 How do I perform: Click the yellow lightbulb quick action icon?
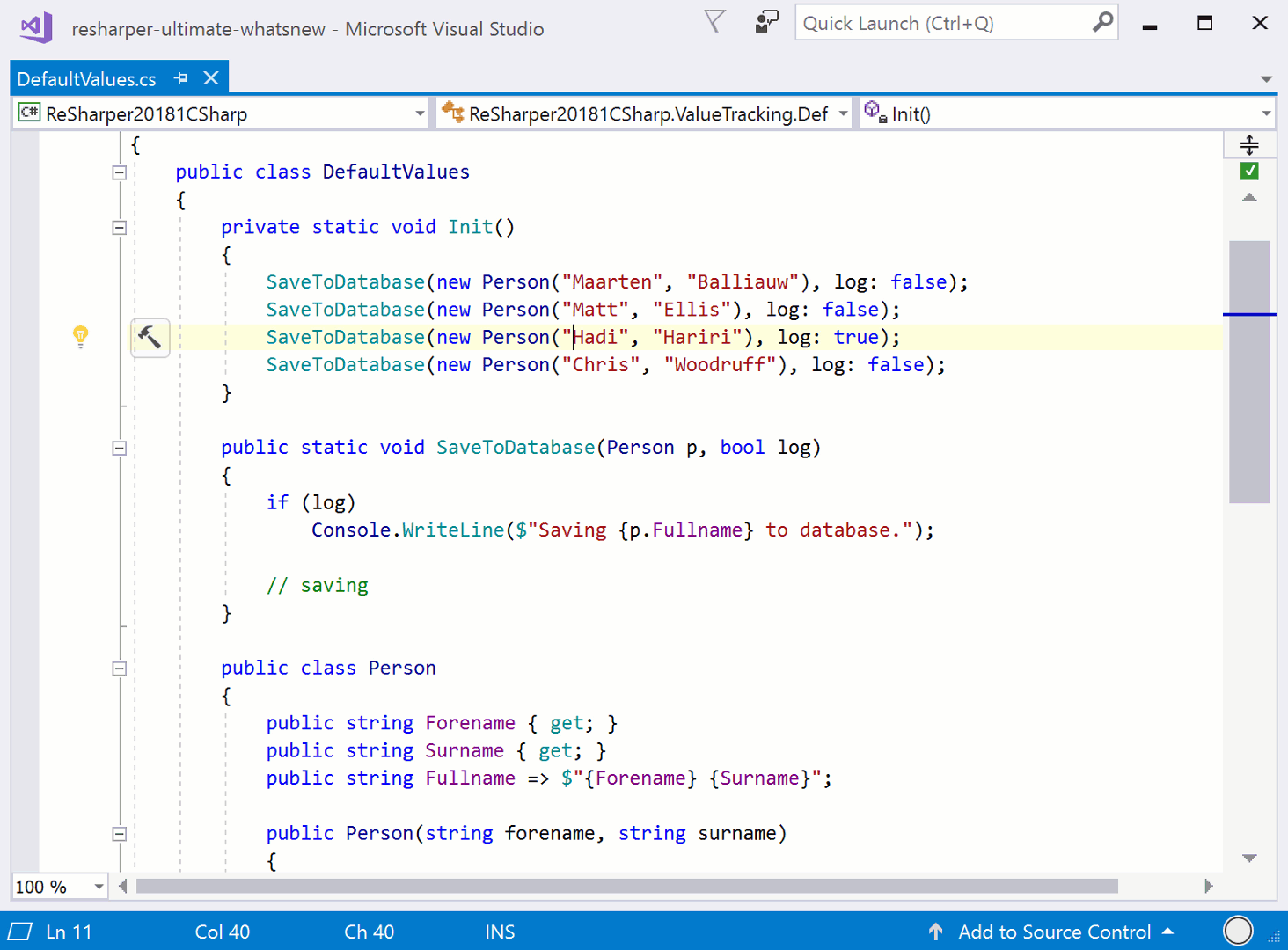[x=80, y=335]
